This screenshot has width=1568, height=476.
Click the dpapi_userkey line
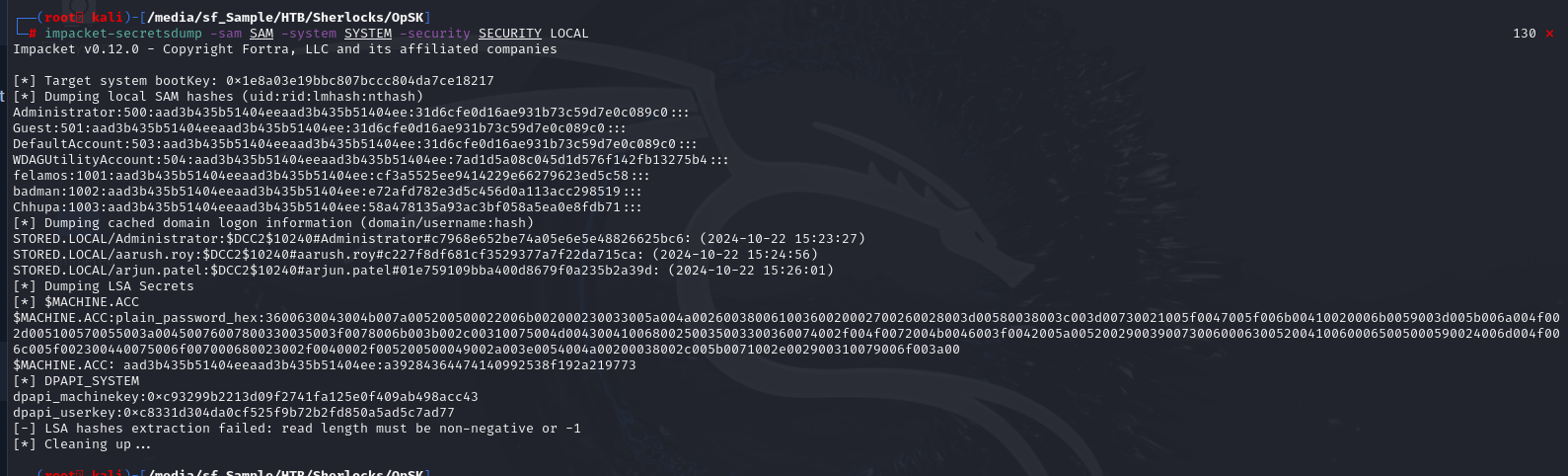(x=234, y=413)
